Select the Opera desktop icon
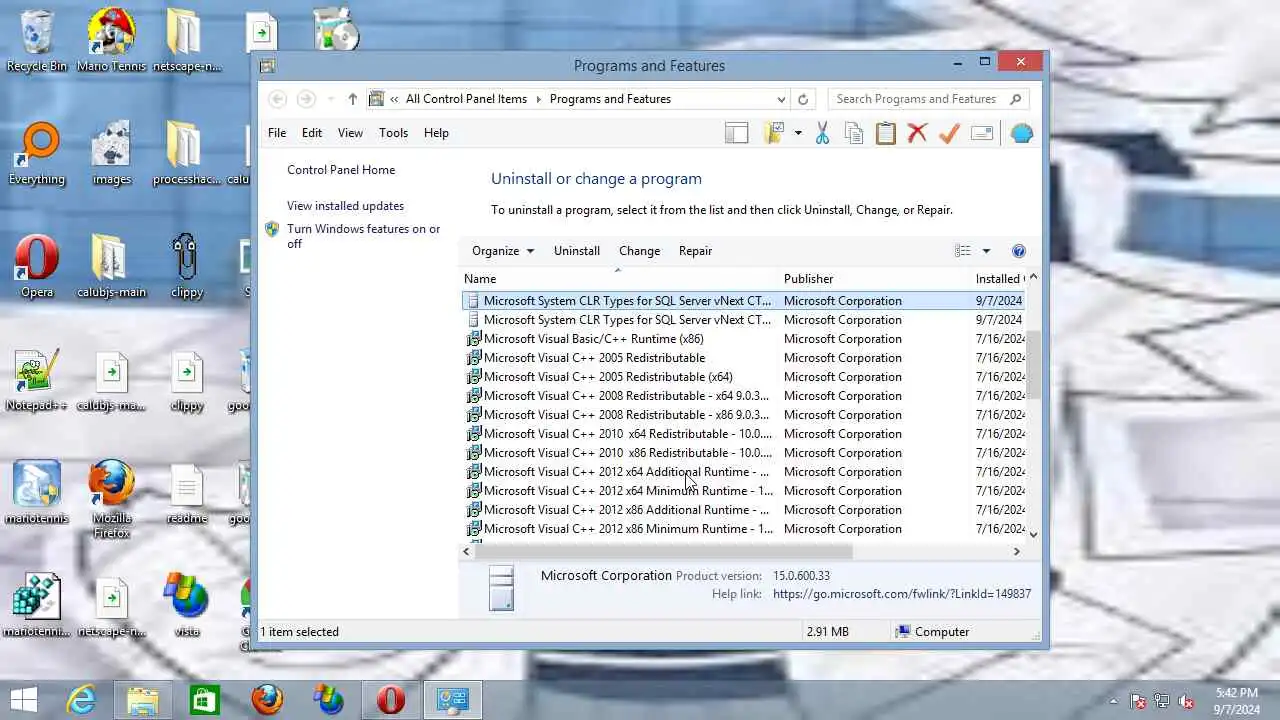The width and height of the screenshot is (1280, 720). point(37,267)
